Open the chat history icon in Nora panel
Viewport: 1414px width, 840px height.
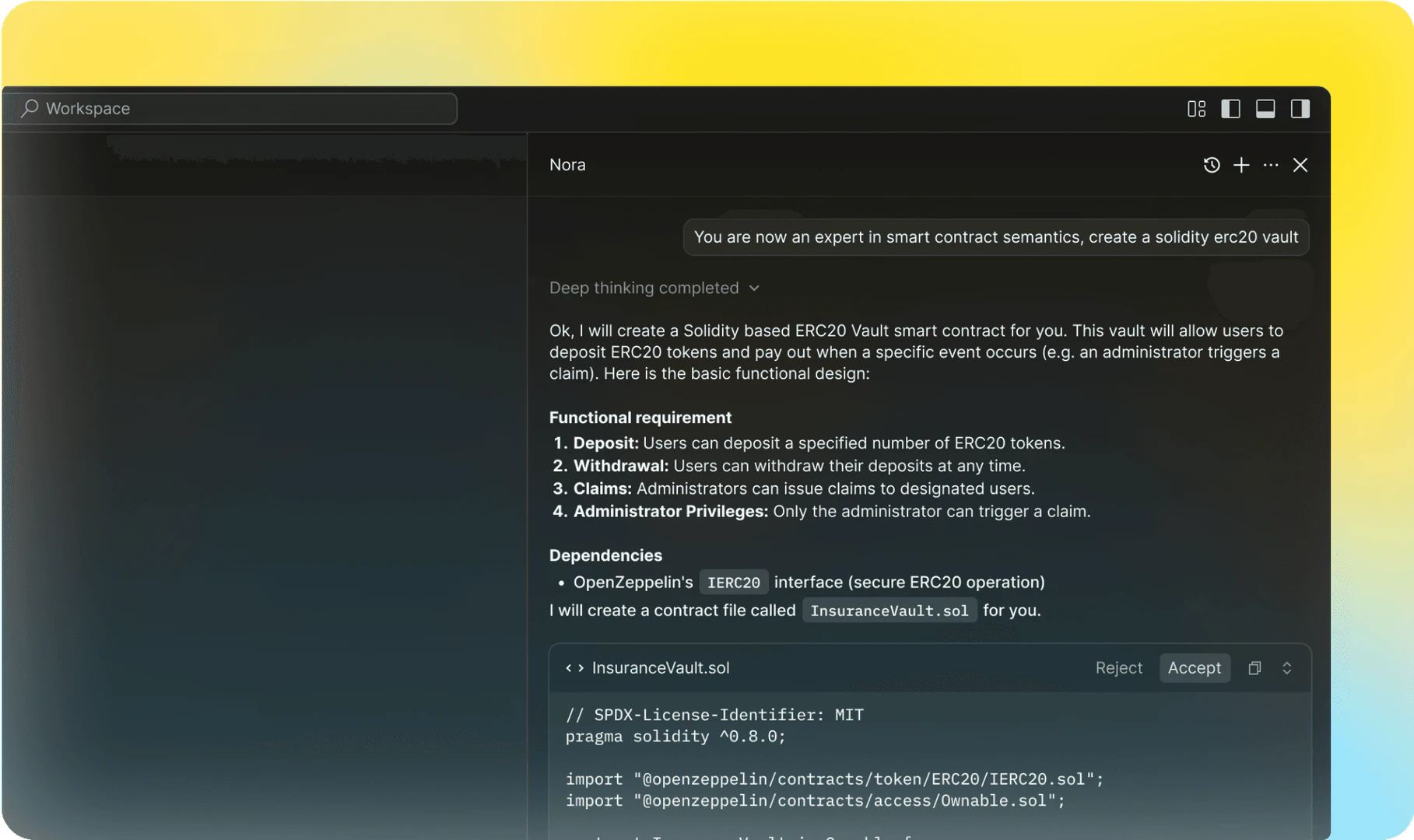click(x=1211, y=165)
